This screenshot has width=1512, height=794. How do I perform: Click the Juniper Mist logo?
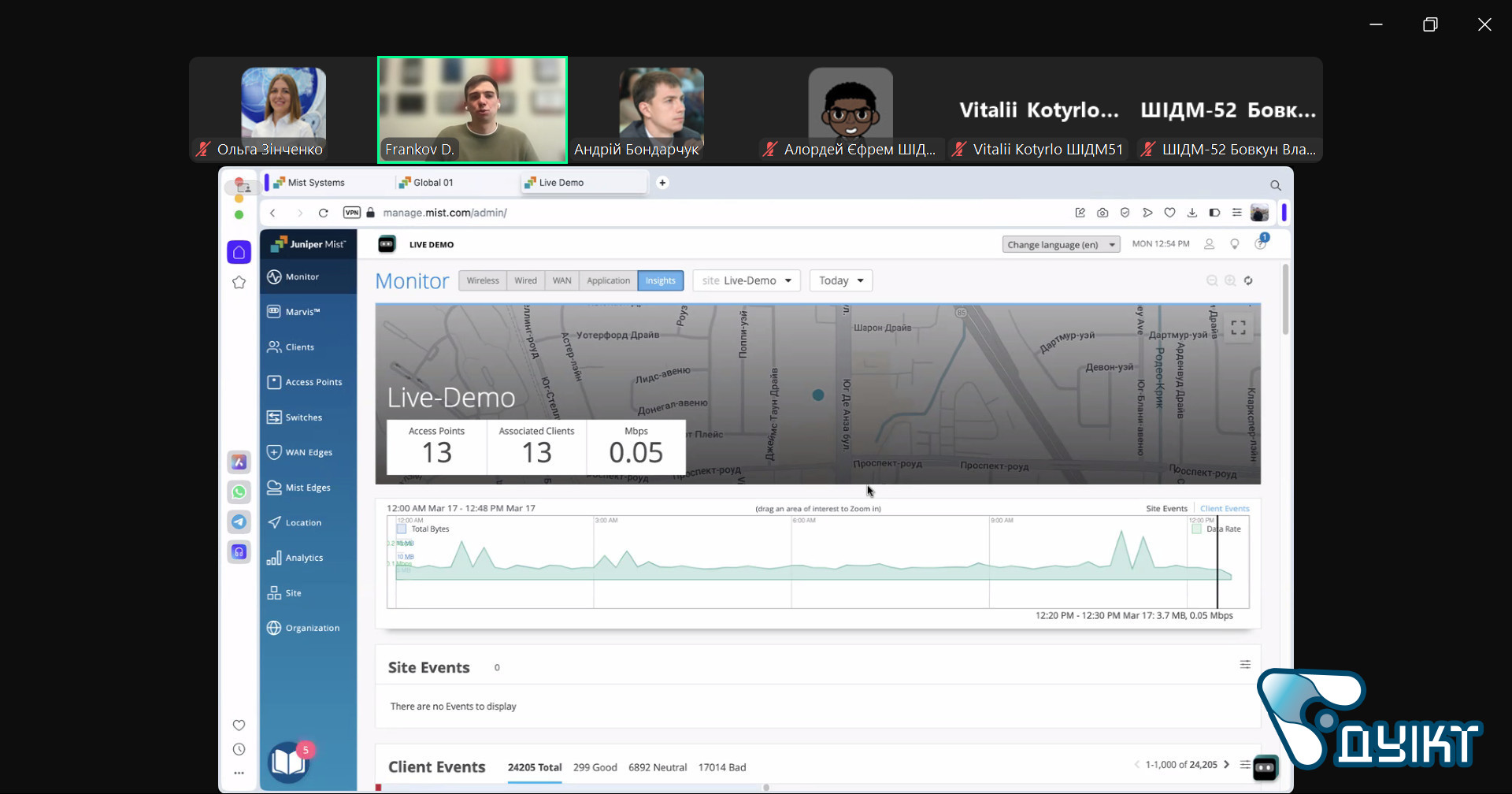(x=308, y=244)
